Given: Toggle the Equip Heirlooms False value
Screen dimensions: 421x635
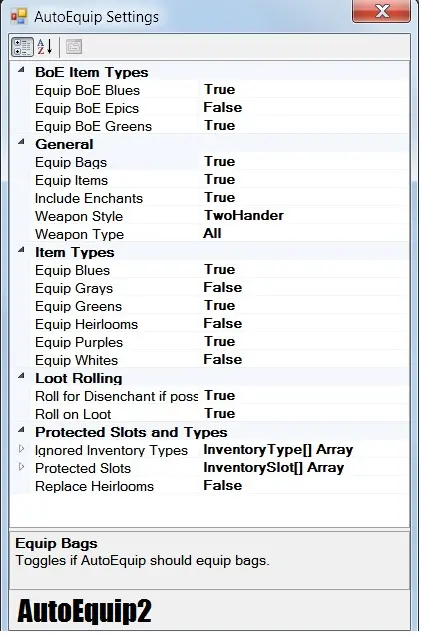Looking at the screenshot, I should (223, 324).
